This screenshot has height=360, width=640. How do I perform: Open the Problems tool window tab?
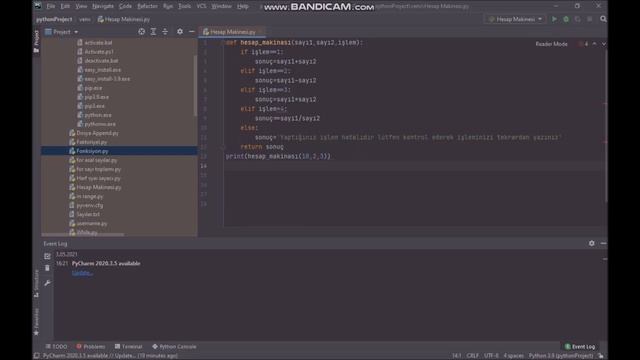click(x=91, y=347)
